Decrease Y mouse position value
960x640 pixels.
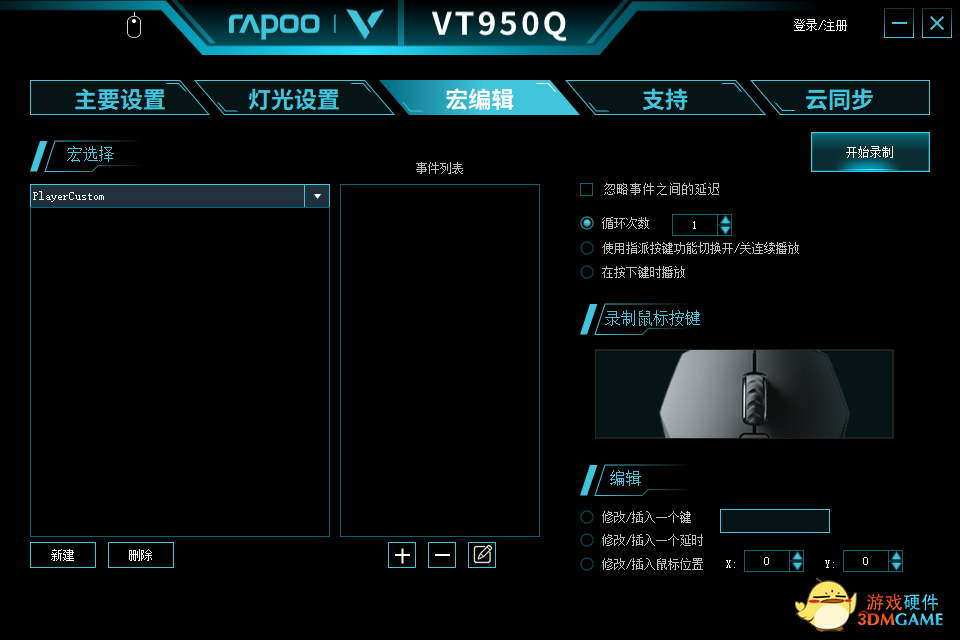point(896,567)
